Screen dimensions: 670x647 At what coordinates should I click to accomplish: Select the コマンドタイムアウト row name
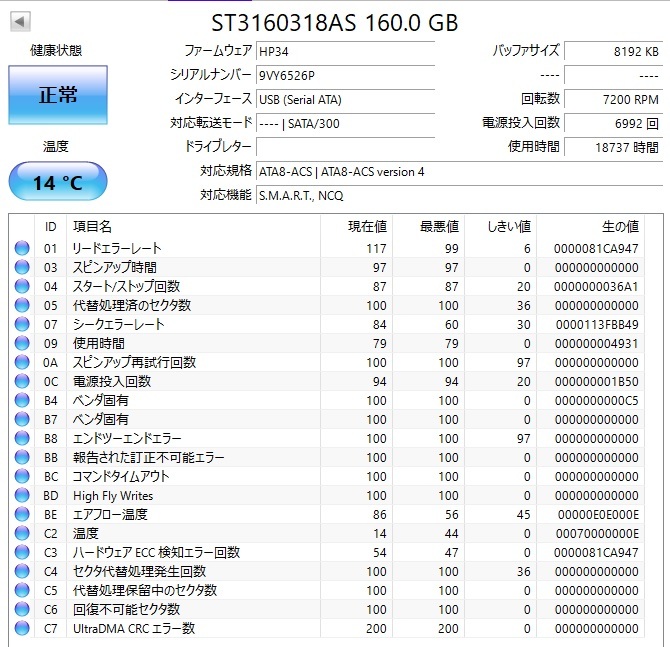point(121,476)
